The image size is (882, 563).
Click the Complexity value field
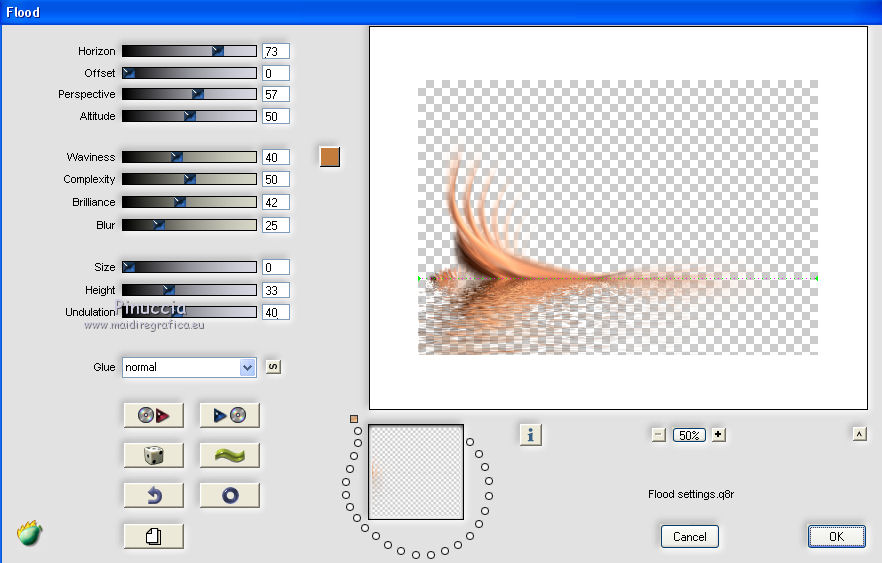pyautogui.click(x=276, y=179)
